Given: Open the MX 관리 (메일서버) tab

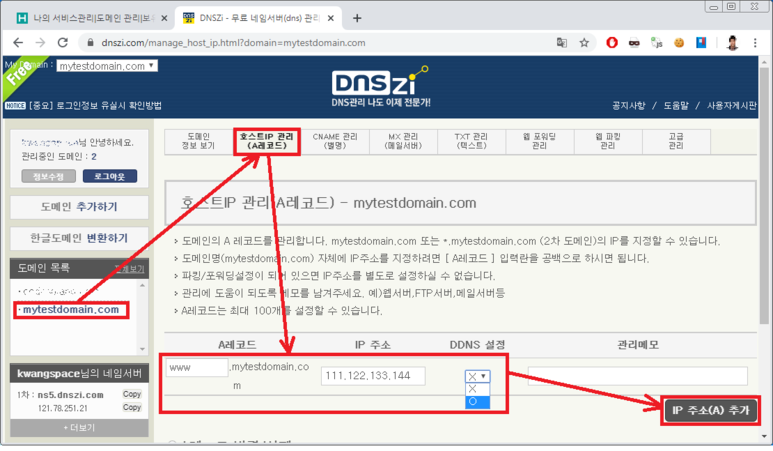Looking at the screenshot, I should coord(403,141).
